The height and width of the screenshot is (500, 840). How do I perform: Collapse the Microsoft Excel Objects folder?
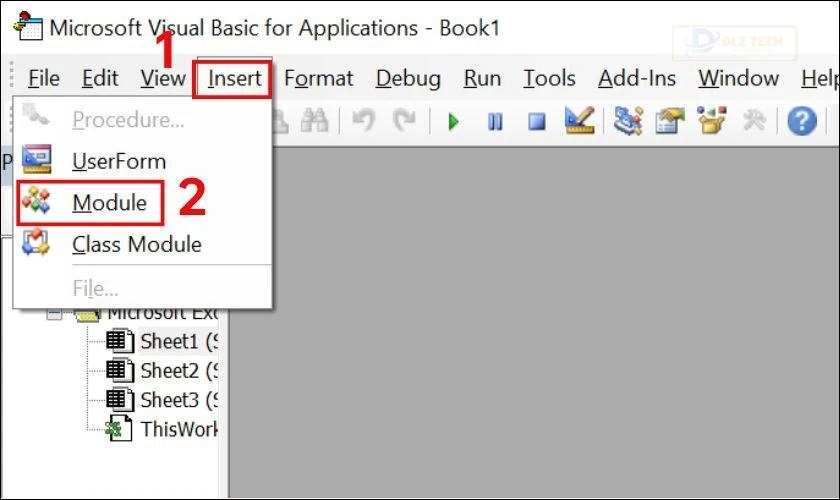pyautogui.click(x=54, y=314)
